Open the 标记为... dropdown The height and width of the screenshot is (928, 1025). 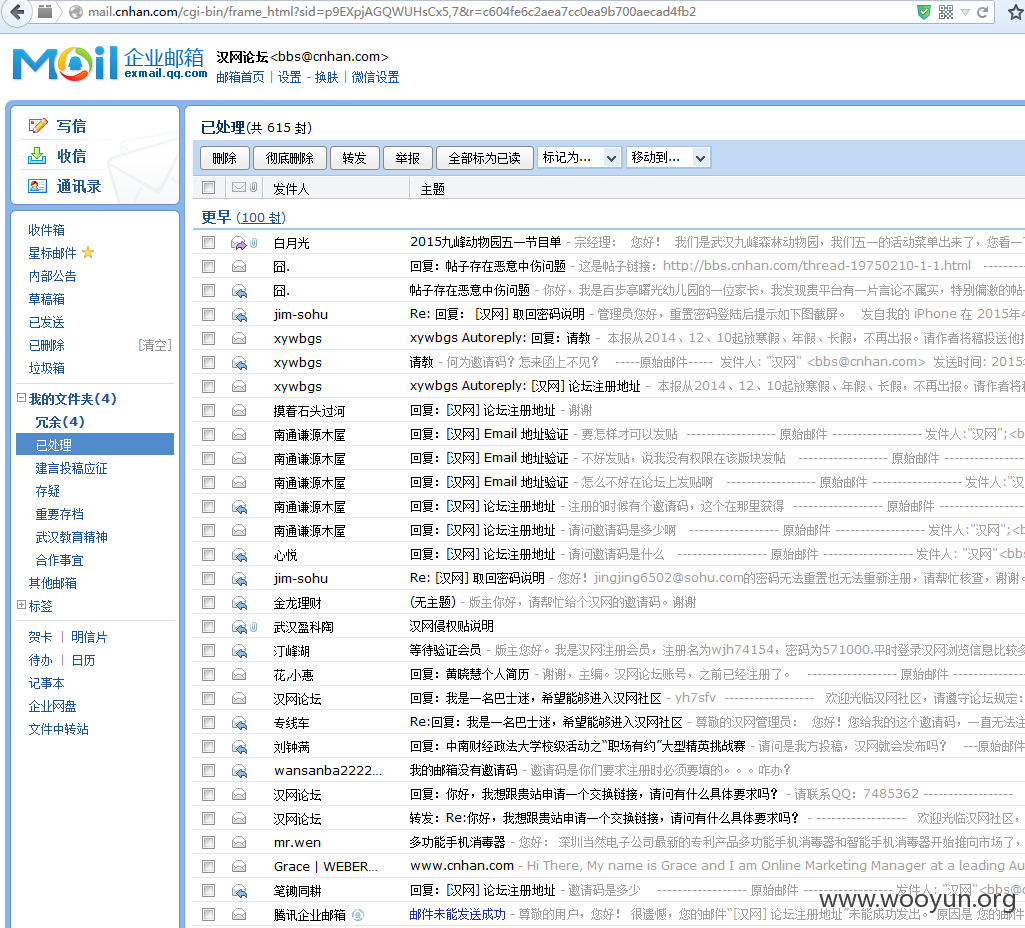(579, 157)
